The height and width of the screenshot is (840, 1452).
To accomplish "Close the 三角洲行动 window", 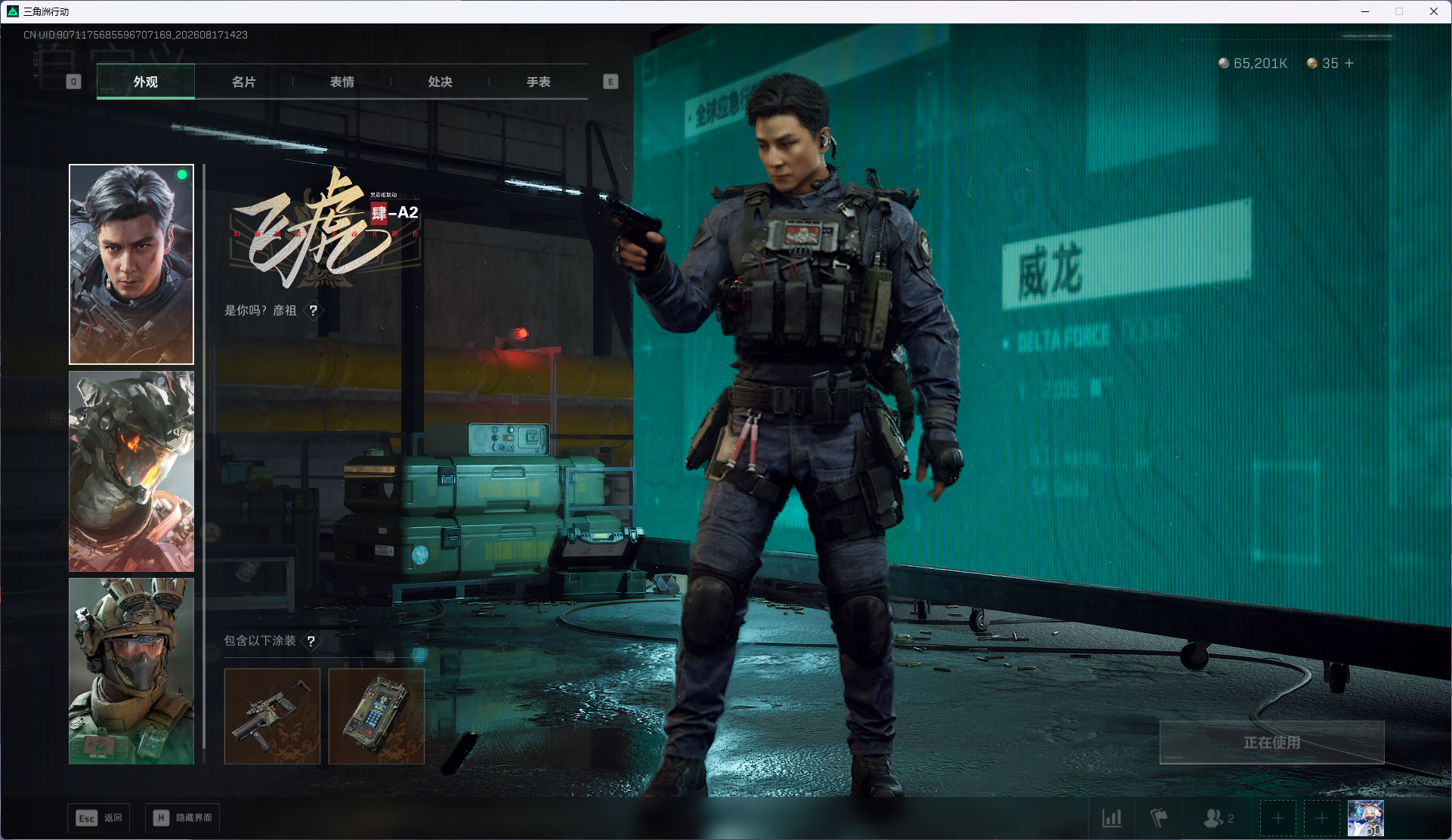I will click(1434, 11).
